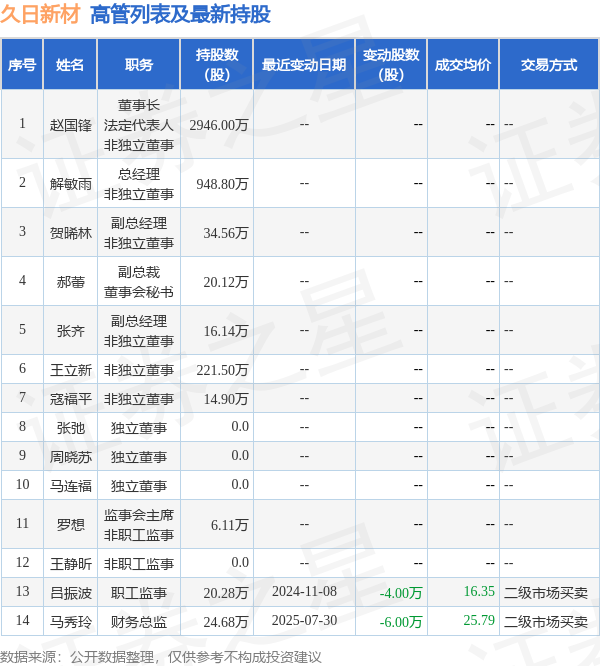This screenshot has height=666, width=600.
Task: Click the name 马秀玲
Action: tap(70, 622)
